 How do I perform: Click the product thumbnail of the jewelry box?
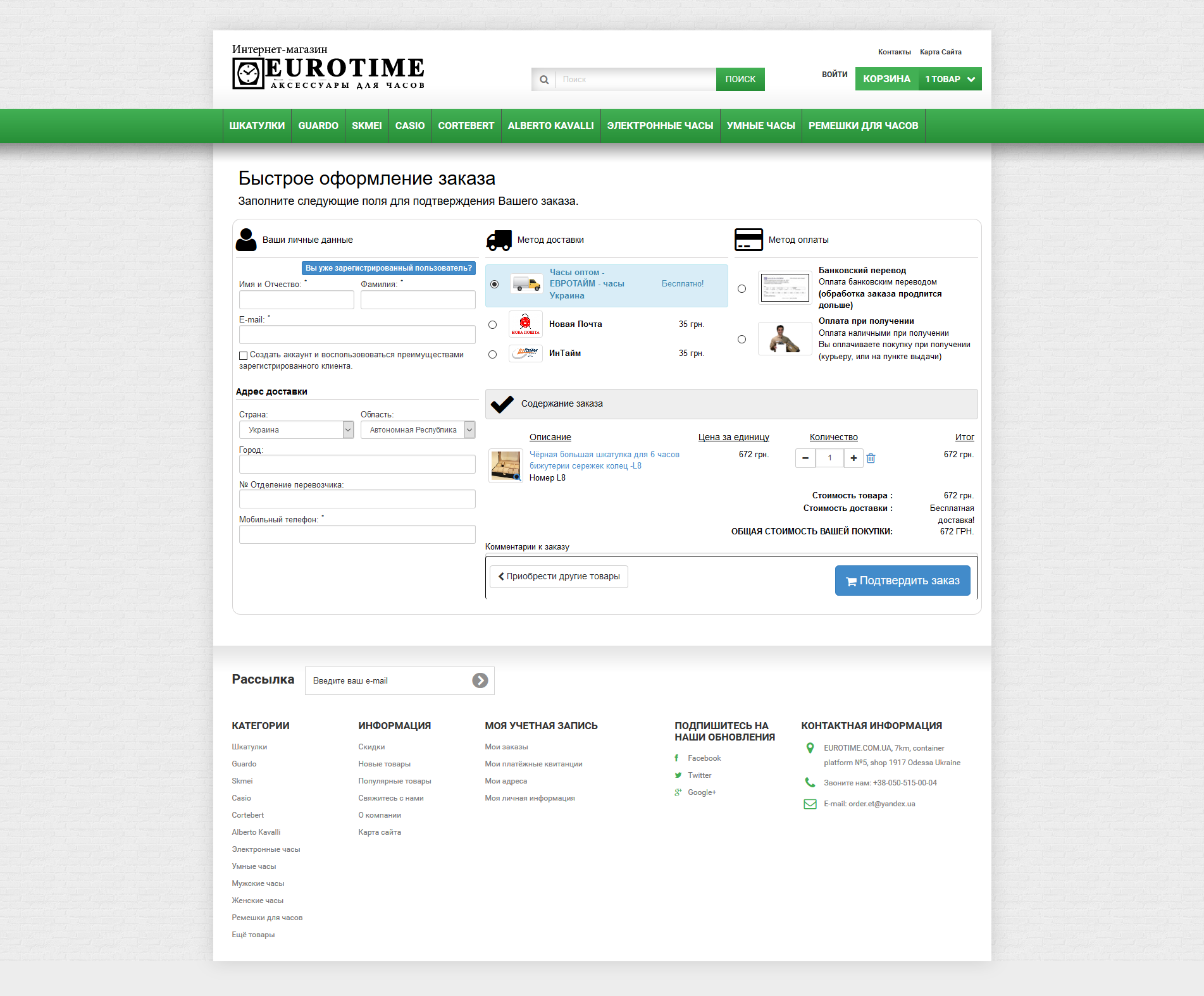point(506,466)
